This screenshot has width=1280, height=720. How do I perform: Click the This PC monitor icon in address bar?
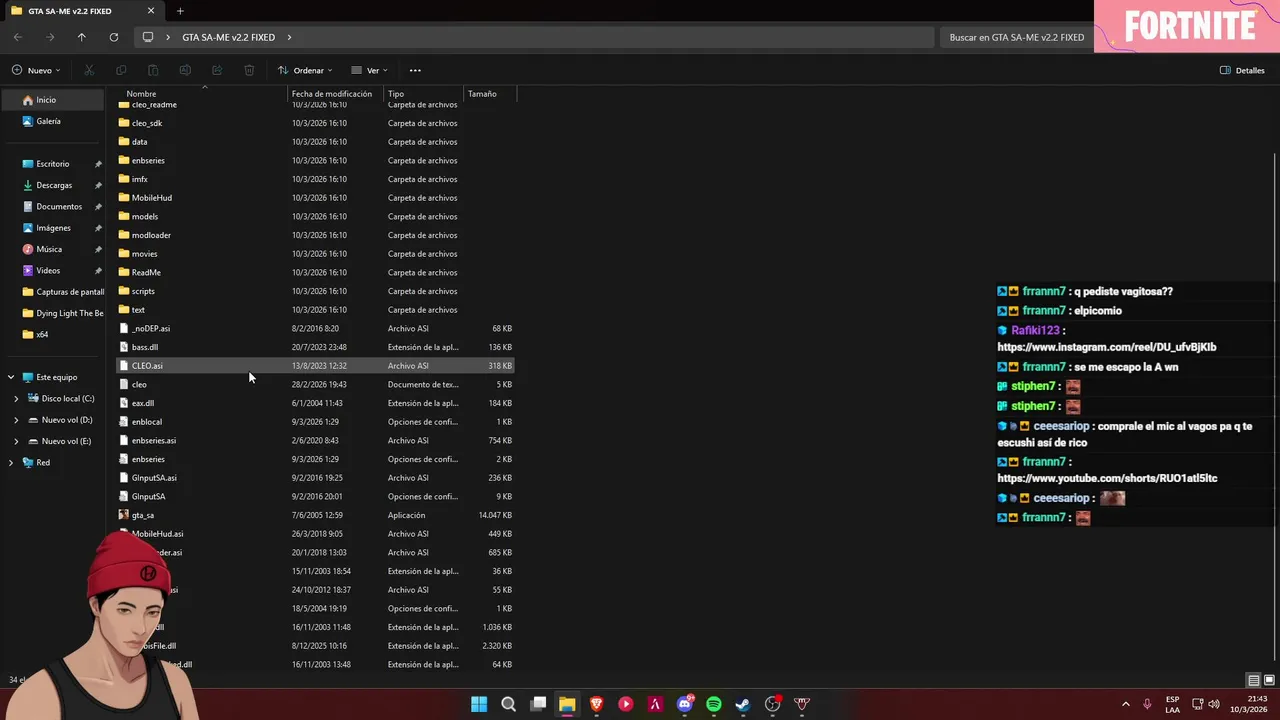coord(148,37)
